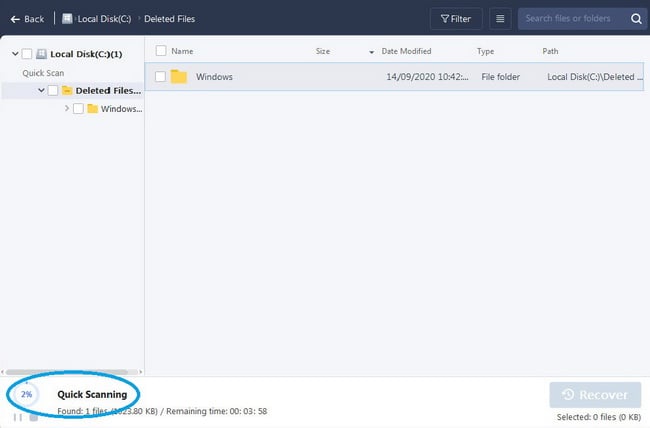Viewport: 650px width, 428px height.
Task: Sort by the Date Modified column
Action: [406, 51]
